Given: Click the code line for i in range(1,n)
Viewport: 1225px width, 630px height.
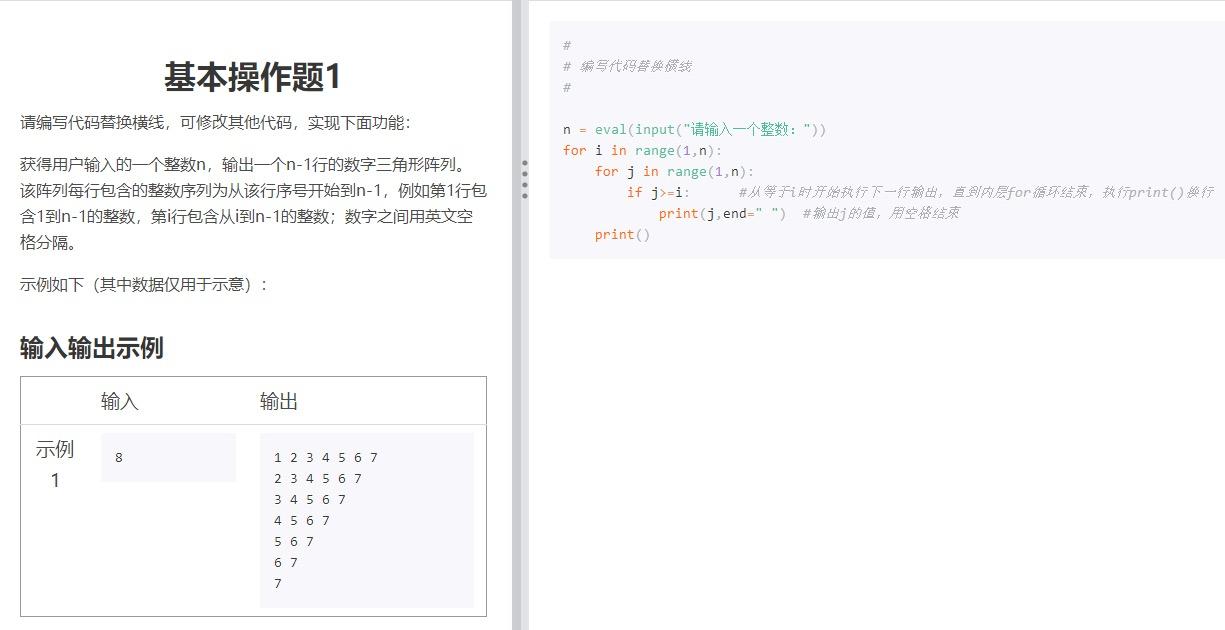Looking at the screenshot, I should tap(642, 150).
